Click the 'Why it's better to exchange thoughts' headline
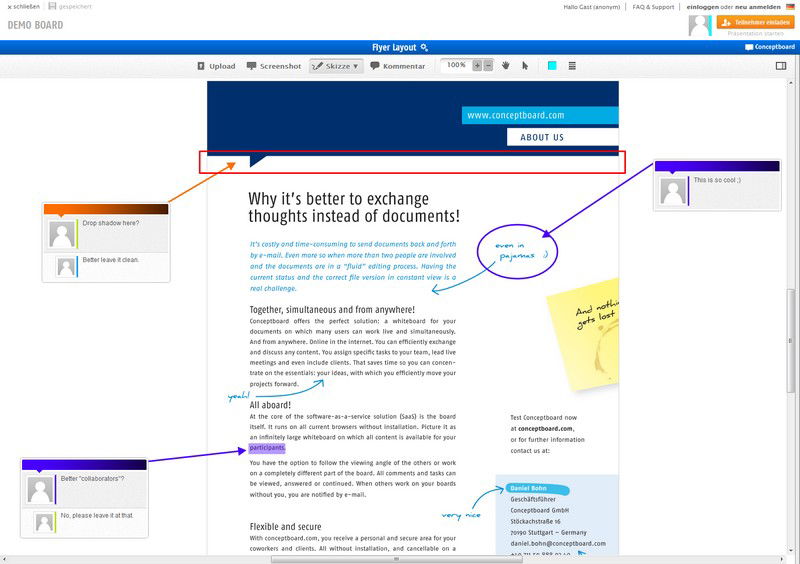 click(354, 207)
